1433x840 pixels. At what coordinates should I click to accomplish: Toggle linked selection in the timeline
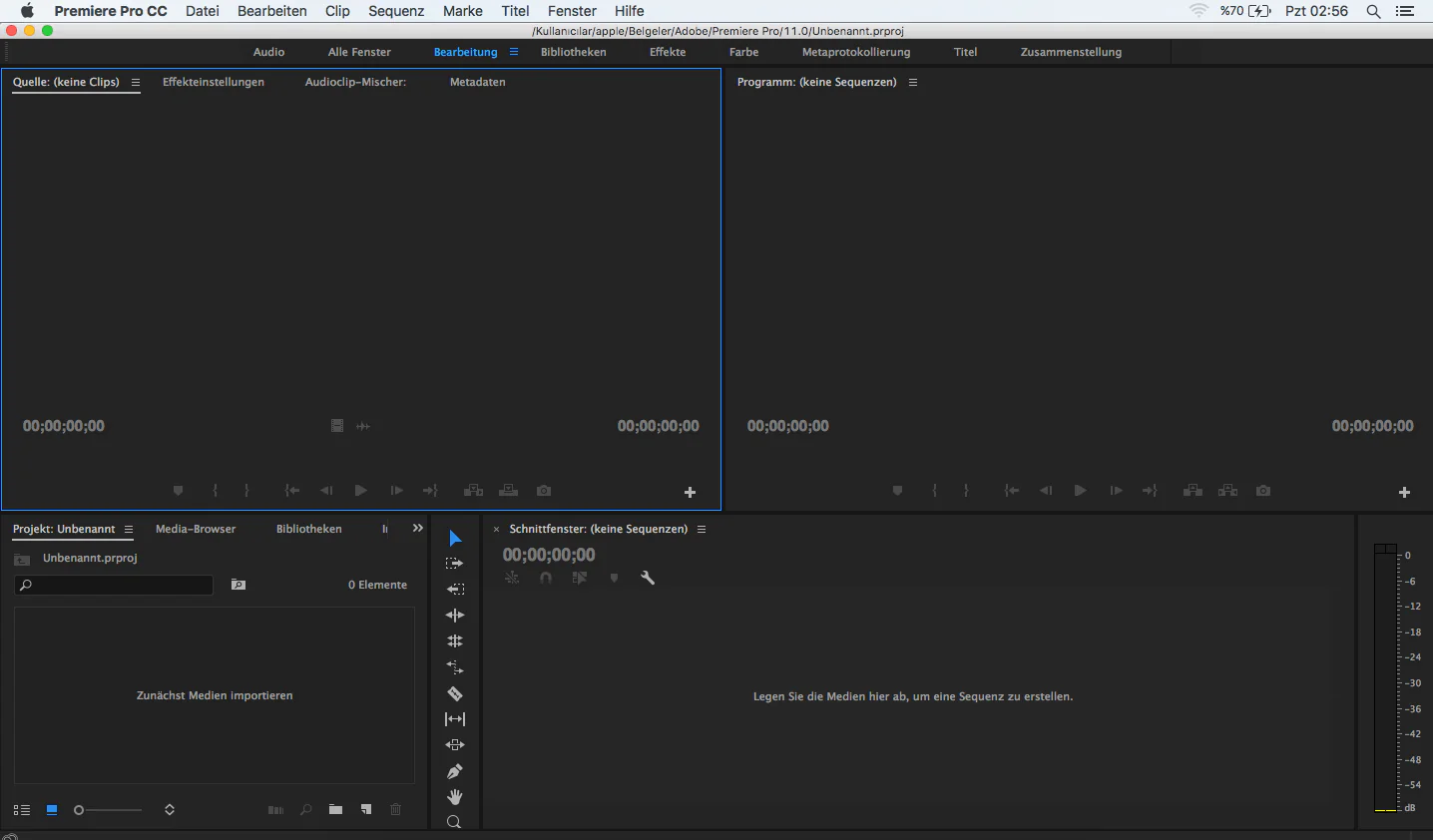(x=512, y=578)
